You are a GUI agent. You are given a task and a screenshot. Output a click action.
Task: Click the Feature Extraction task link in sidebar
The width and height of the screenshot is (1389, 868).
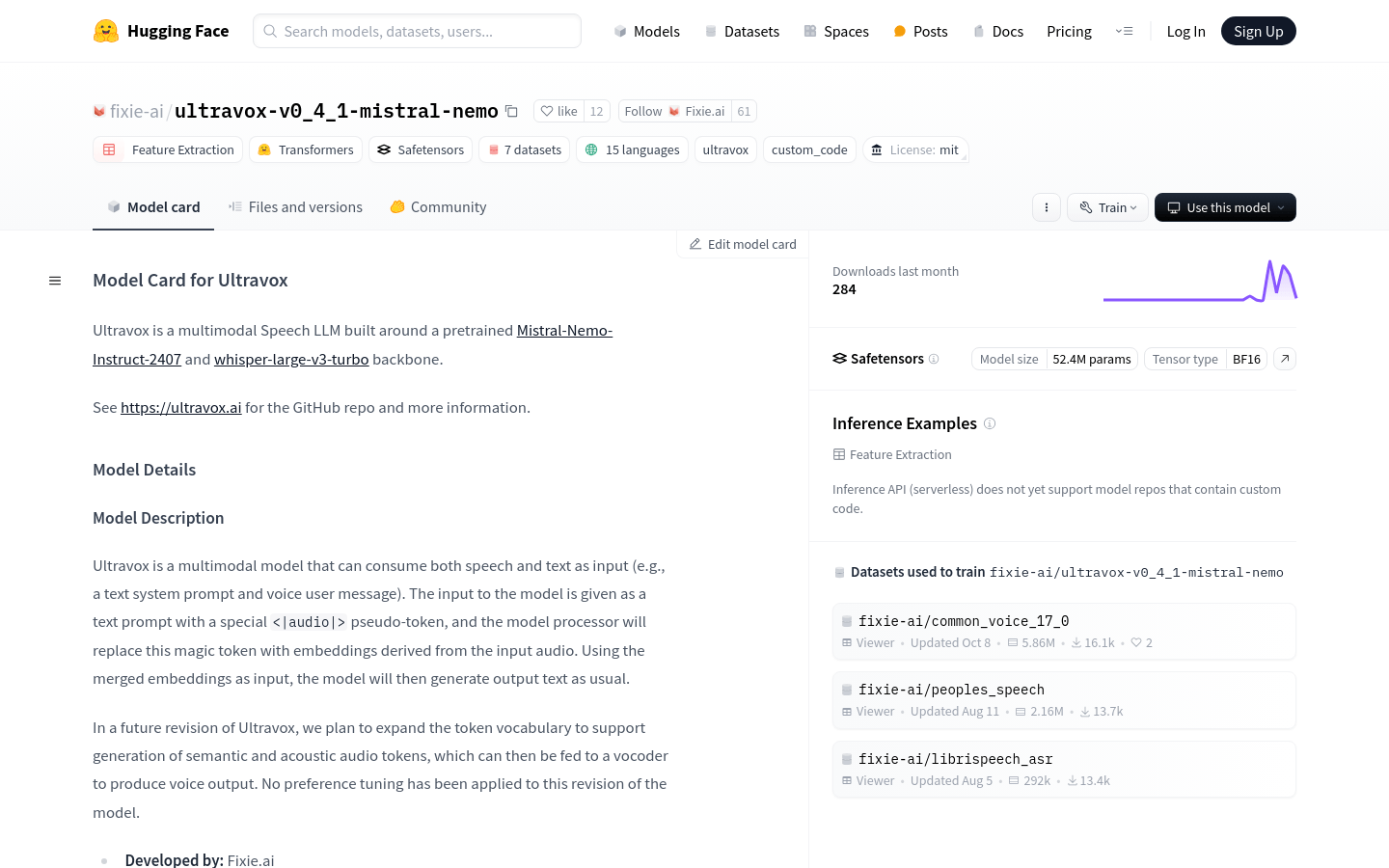(x=892, y=454)
